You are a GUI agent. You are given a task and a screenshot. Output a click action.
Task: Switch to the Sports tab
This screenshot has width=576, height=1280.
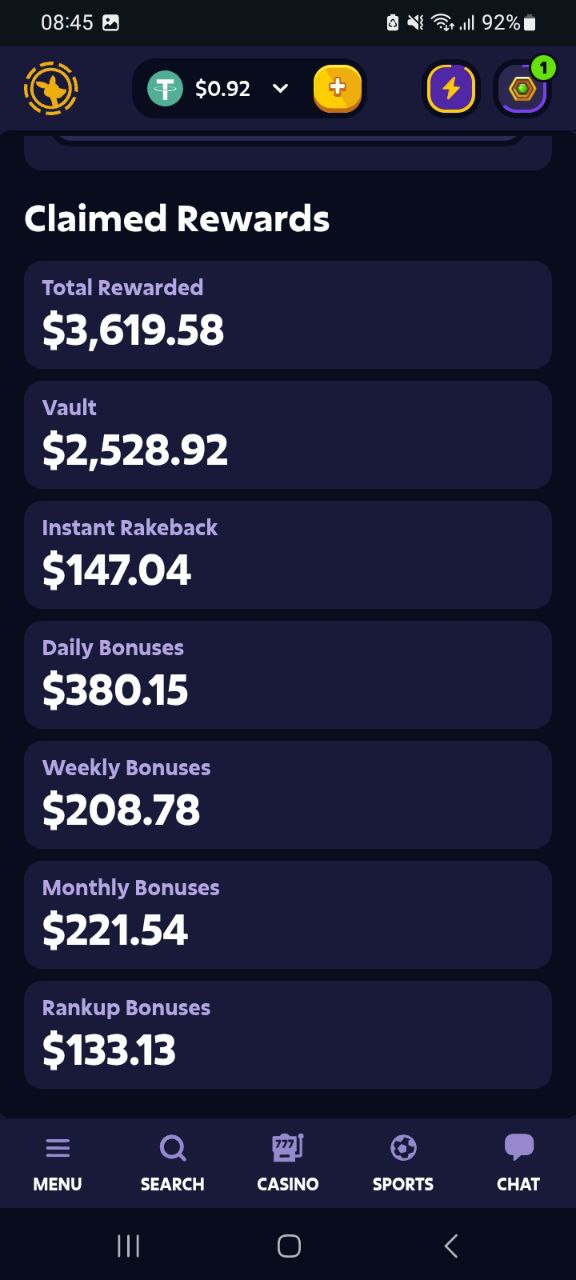(x=403, y=1164)
